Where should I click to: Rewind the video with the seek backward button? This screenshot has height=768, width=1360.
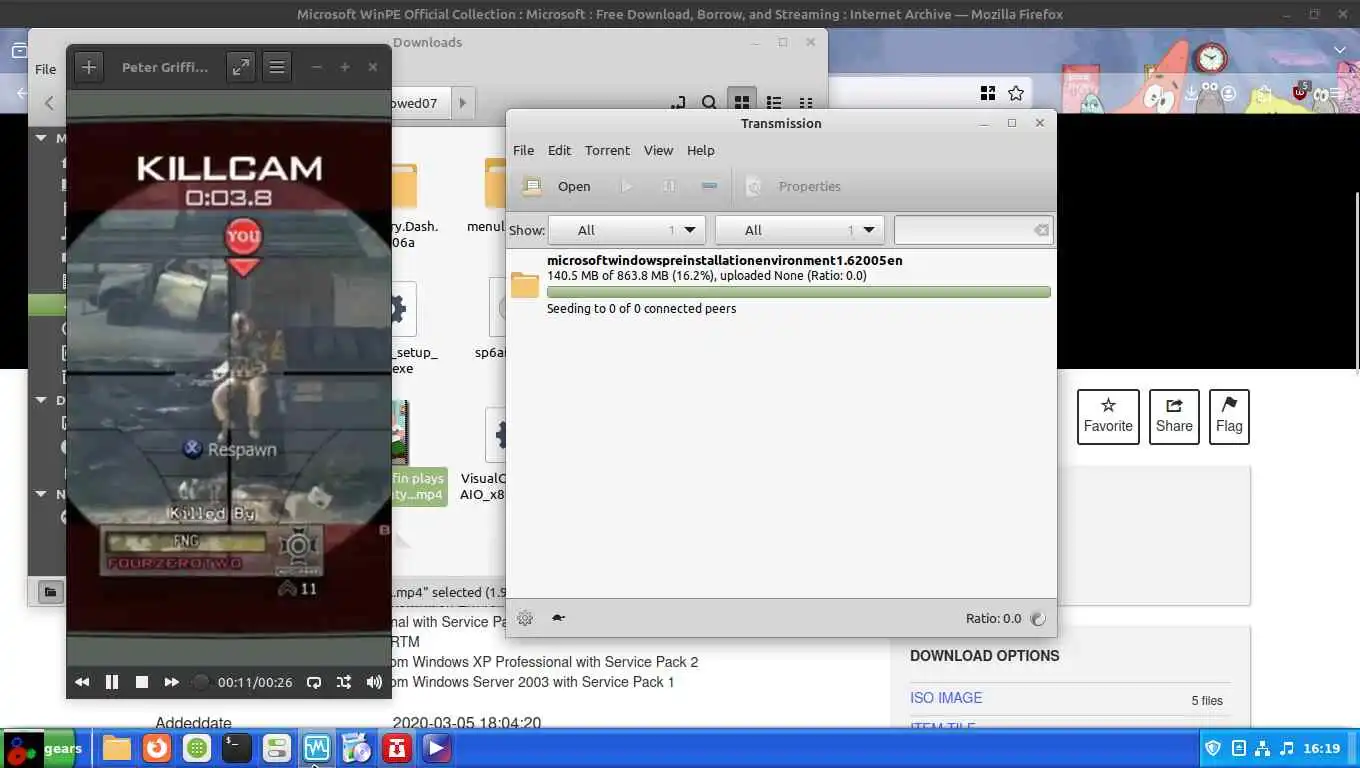[82, 682]
